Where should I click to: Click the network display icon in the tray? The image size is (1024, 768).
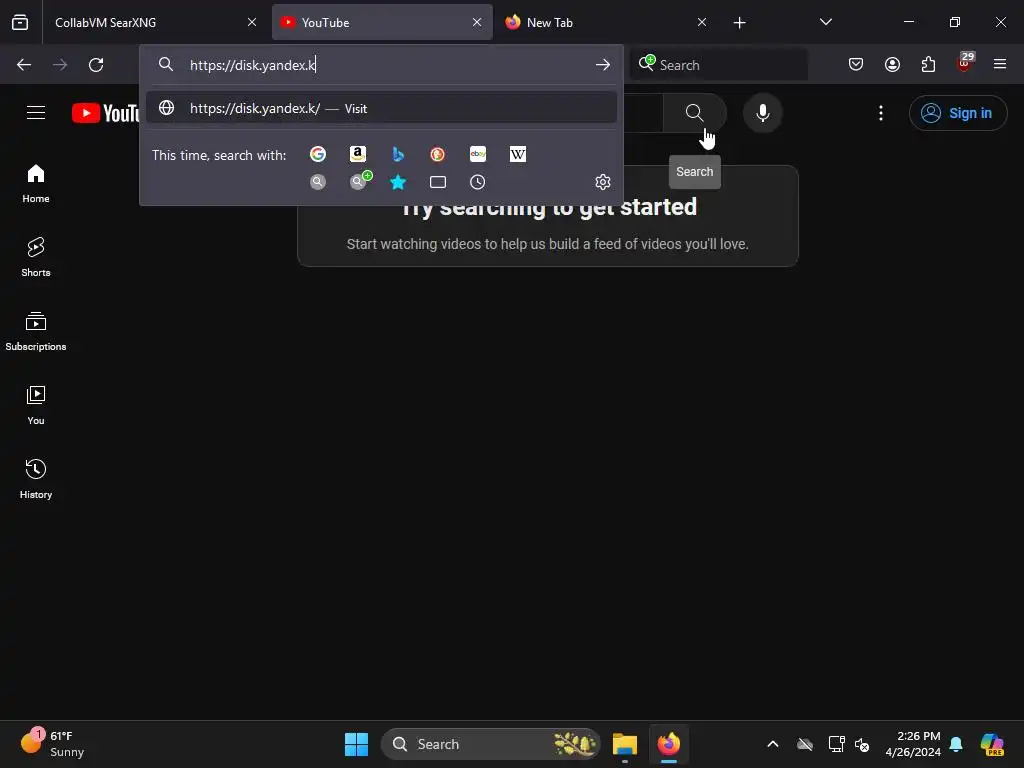[x=837, y=744]
